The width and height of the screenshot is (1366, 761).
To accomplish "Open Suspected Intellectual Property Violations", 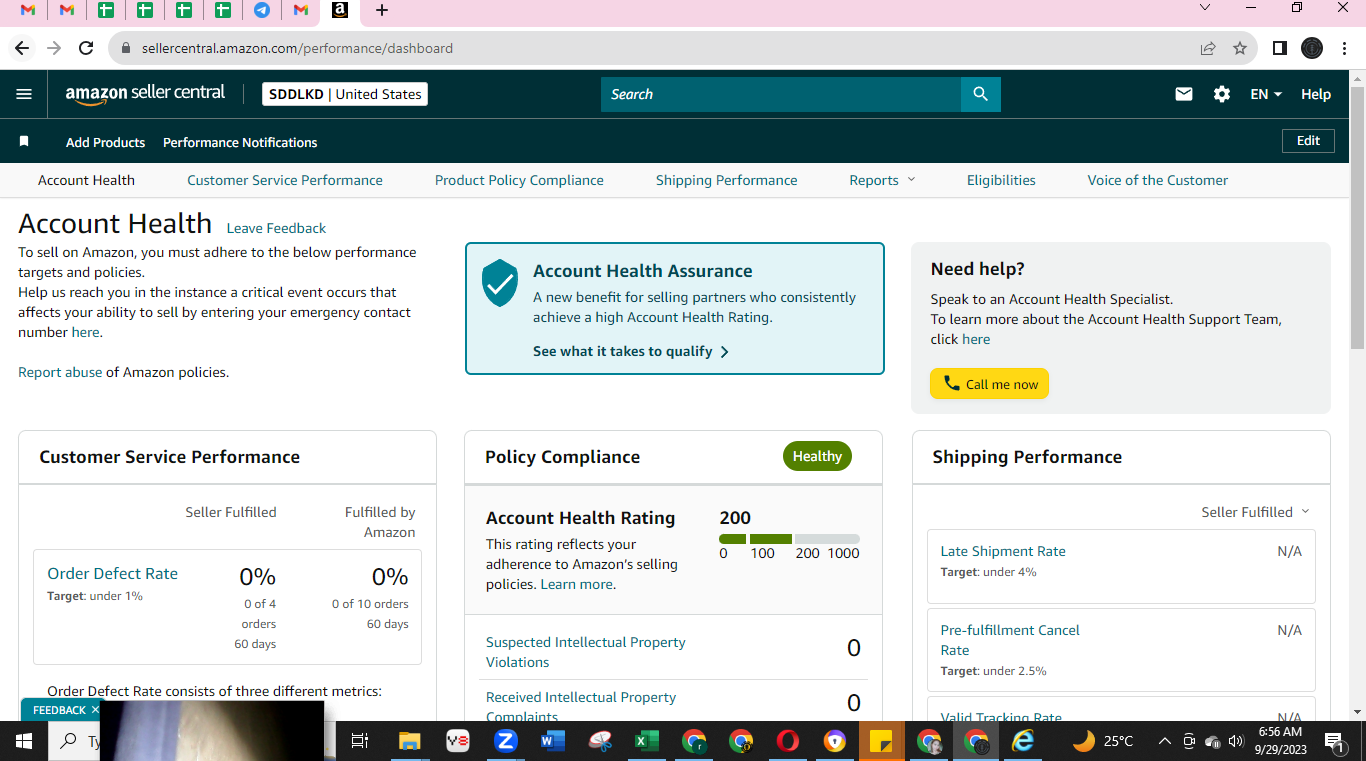I will 586,652.
